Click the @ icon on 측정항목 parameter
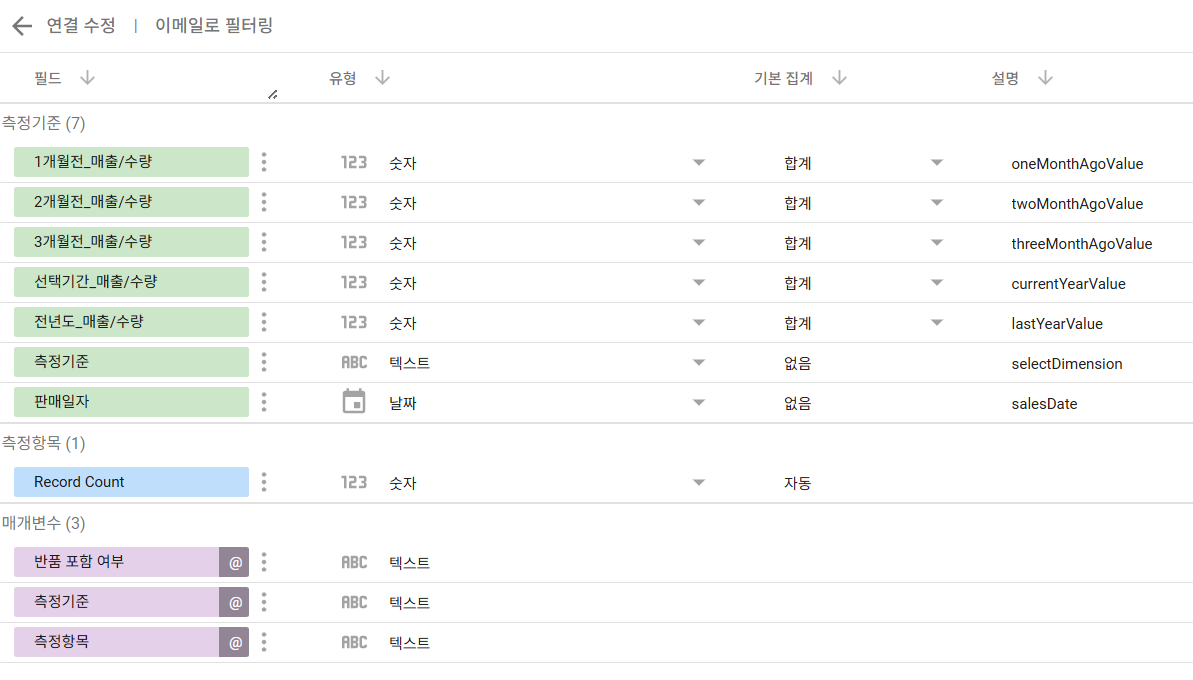Screen dimensions: 1193x680 (x=234, y=642)
